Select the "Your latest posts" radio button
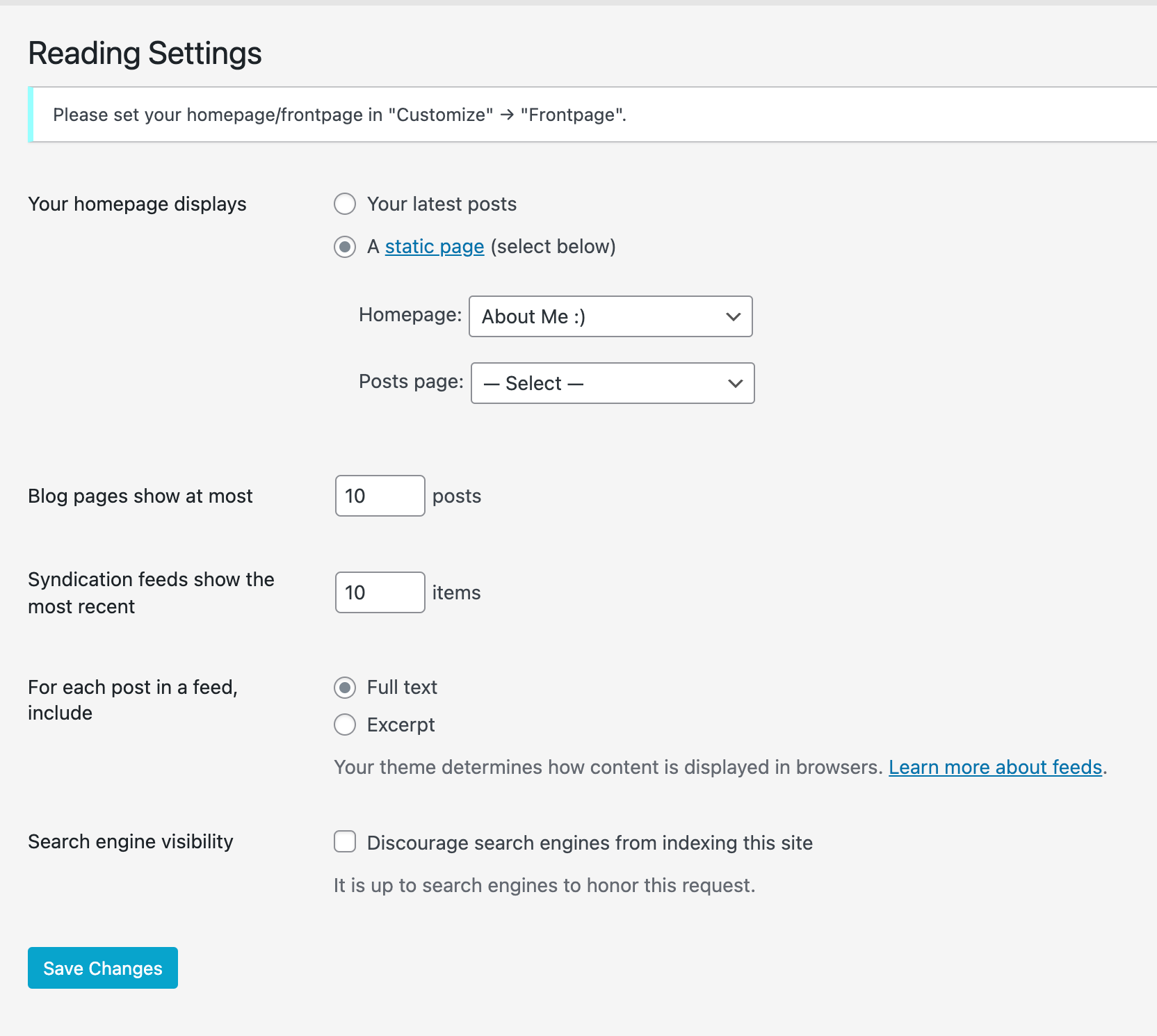The image size is (1157, 1036). point(345,204)
